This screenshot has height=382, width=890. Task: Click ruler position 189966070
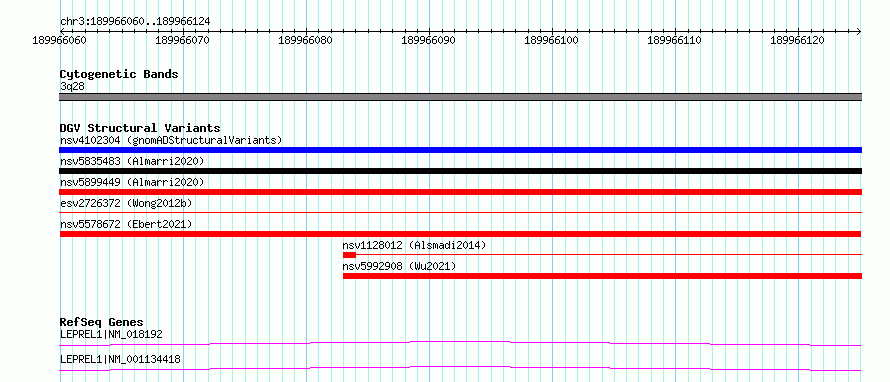pos(183,41)
